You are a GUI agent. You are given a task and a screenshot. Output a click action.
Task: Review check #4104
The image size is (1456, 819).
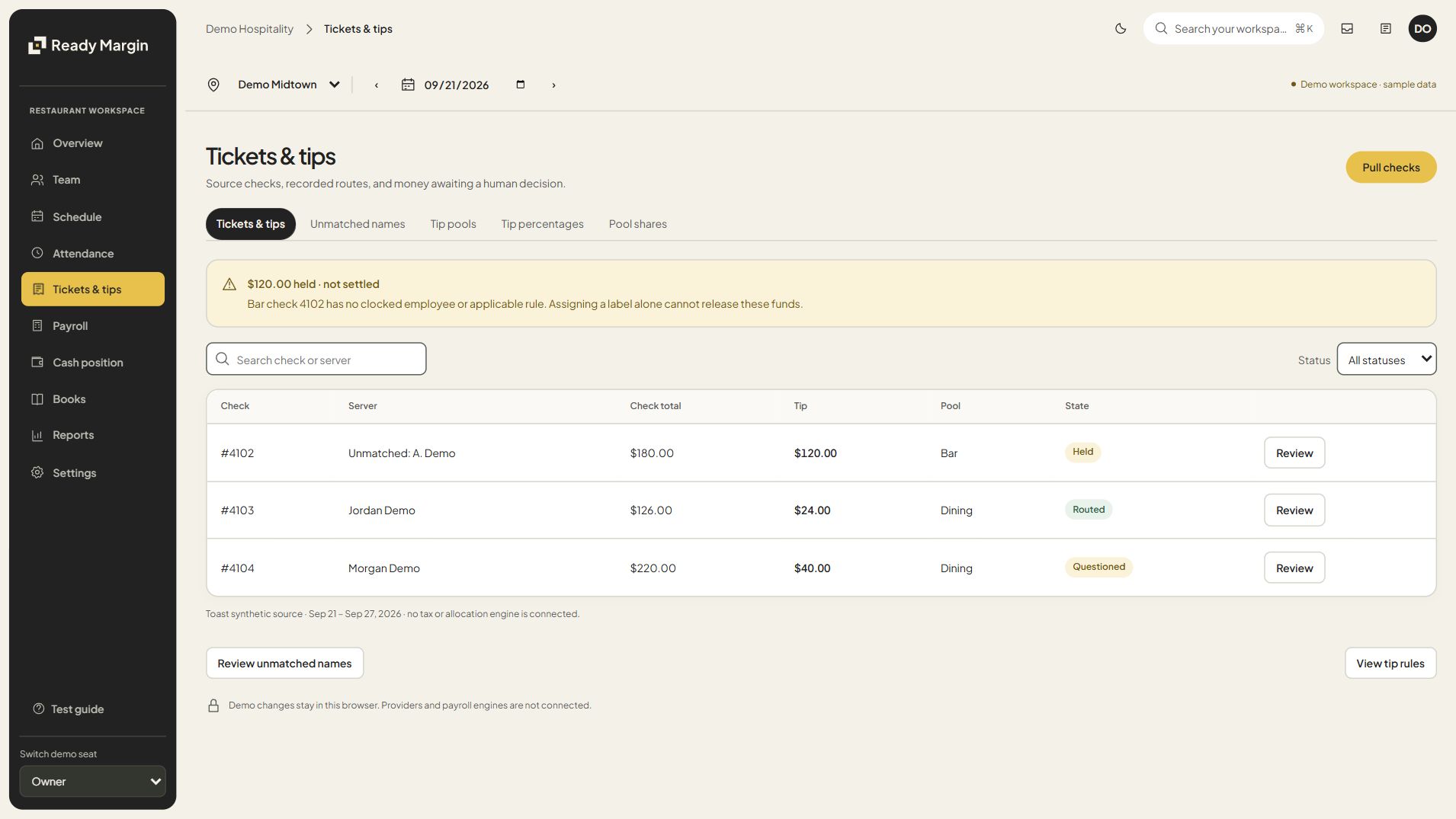coord(1294,568)
